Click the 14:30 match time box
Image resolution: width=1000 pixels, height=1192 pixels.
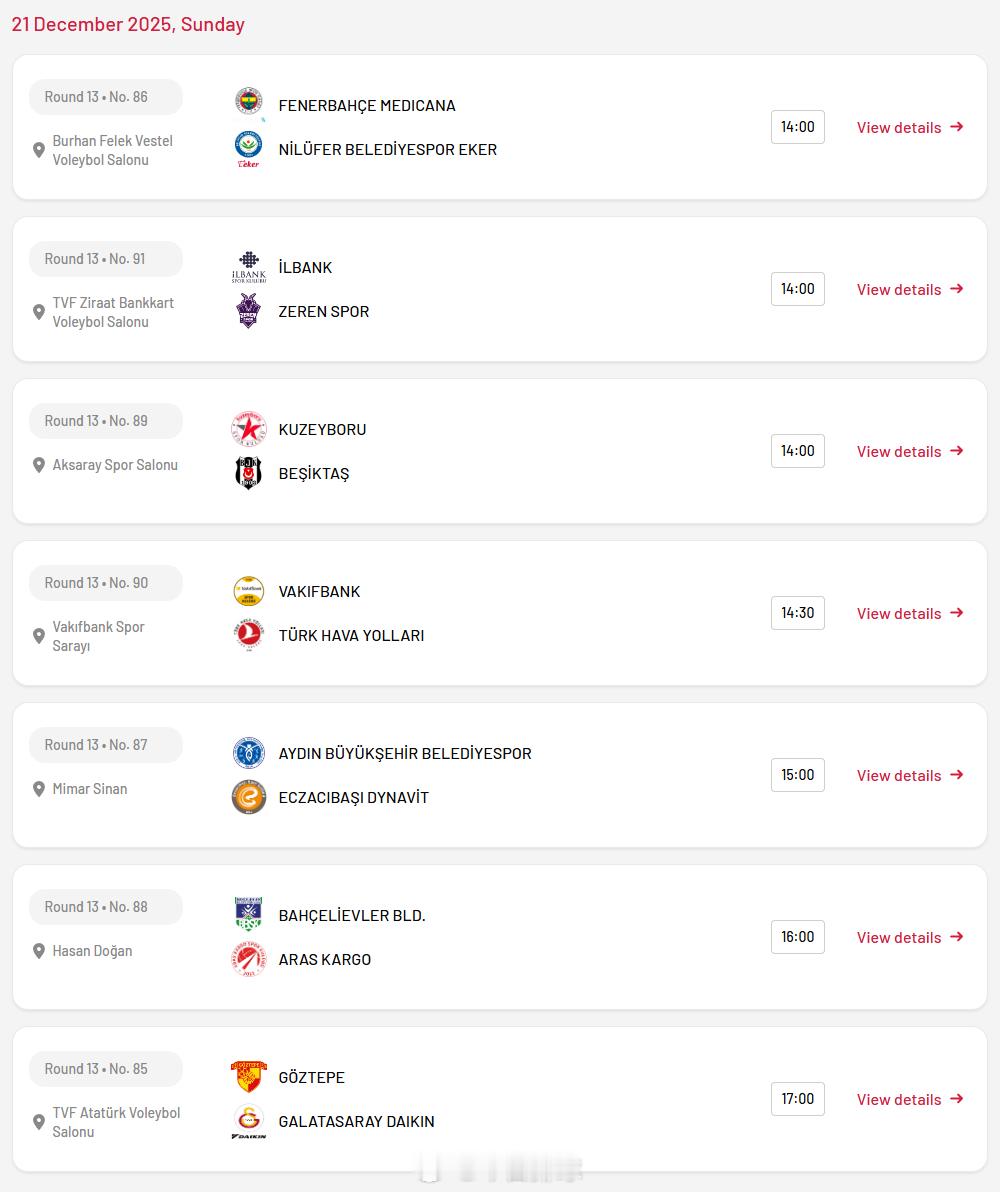pyautogui.click(x=797, y=613)
